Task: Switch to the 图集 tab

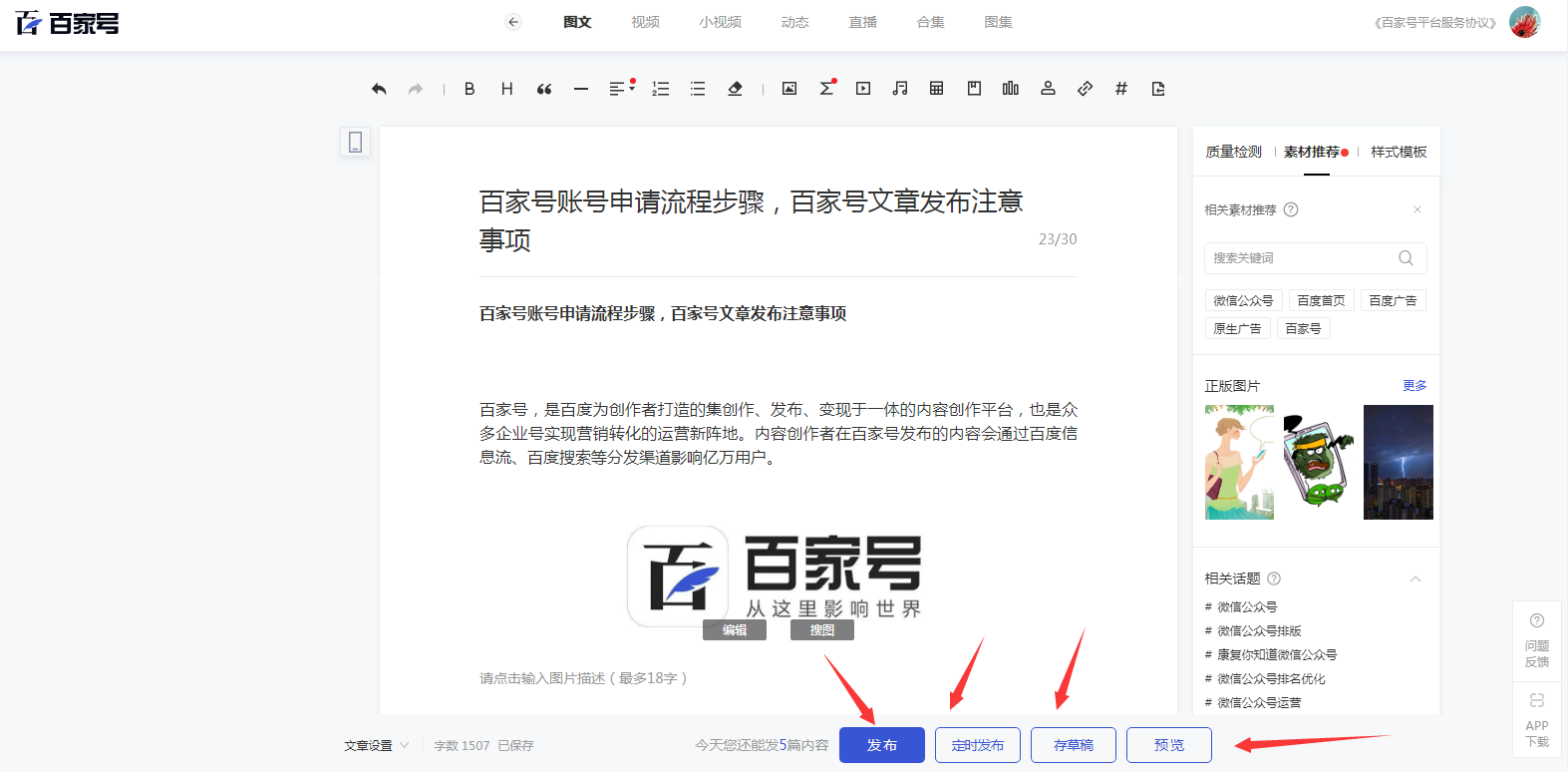Action: click(998, 22)
